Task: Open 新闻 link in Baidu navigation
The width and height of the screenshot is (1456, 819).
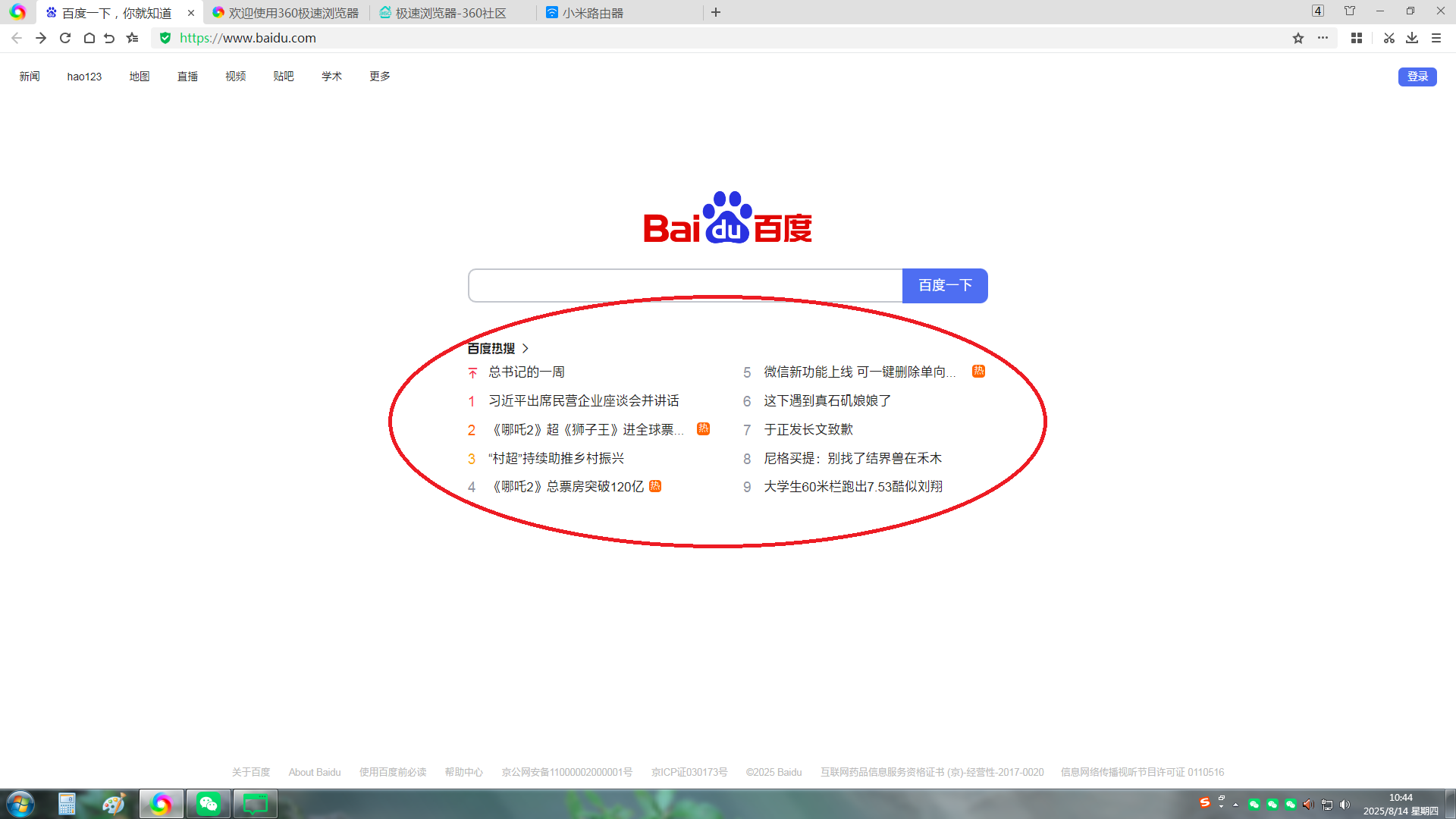Action: pyautogui.click(x=30, y=77)
